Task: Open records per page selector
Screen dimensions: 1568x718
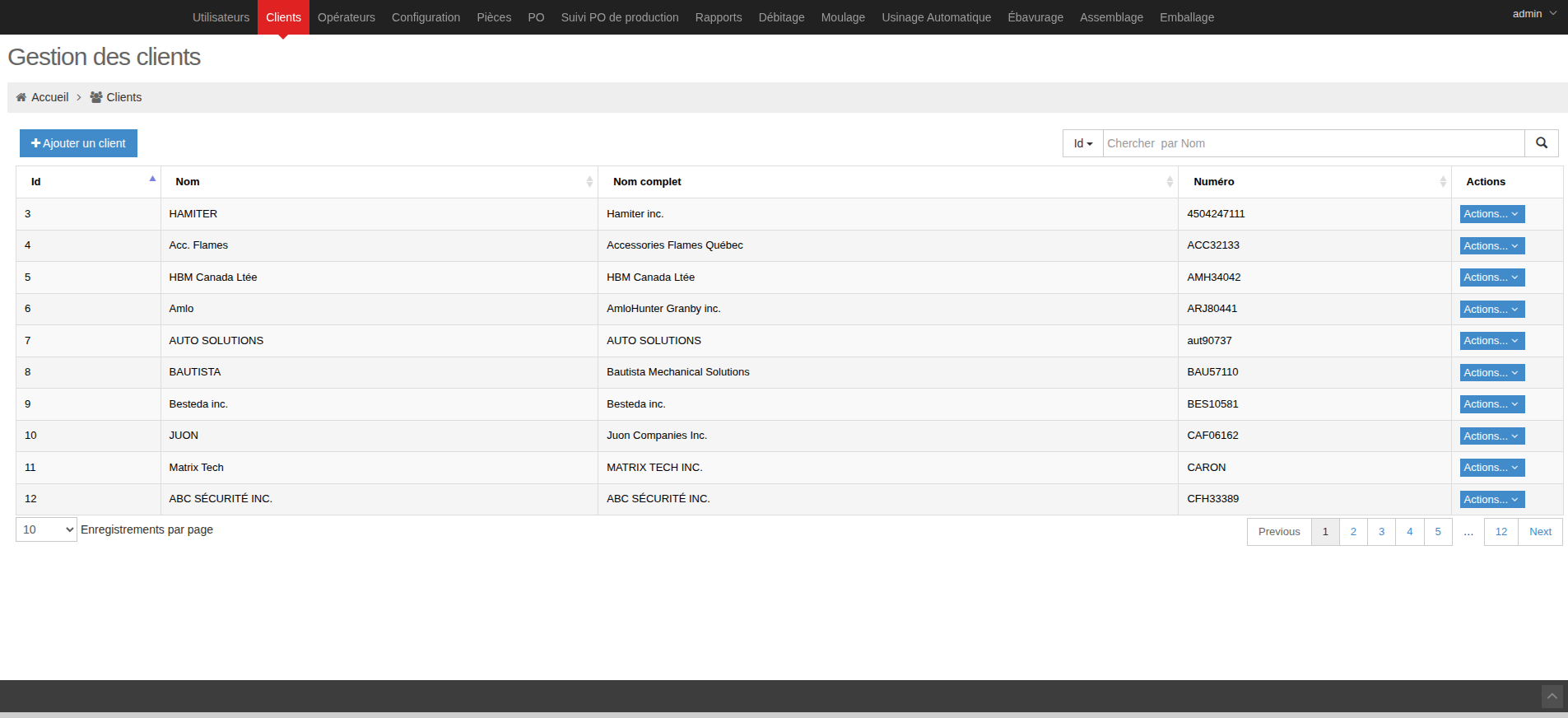Action: point(46,529)
